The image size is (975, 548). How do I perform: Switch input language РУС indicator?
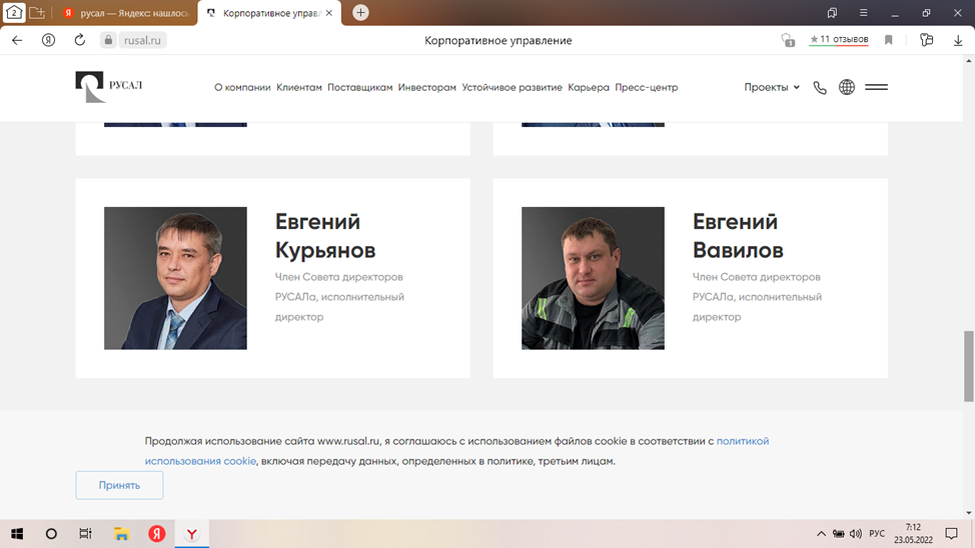(877, 534)
